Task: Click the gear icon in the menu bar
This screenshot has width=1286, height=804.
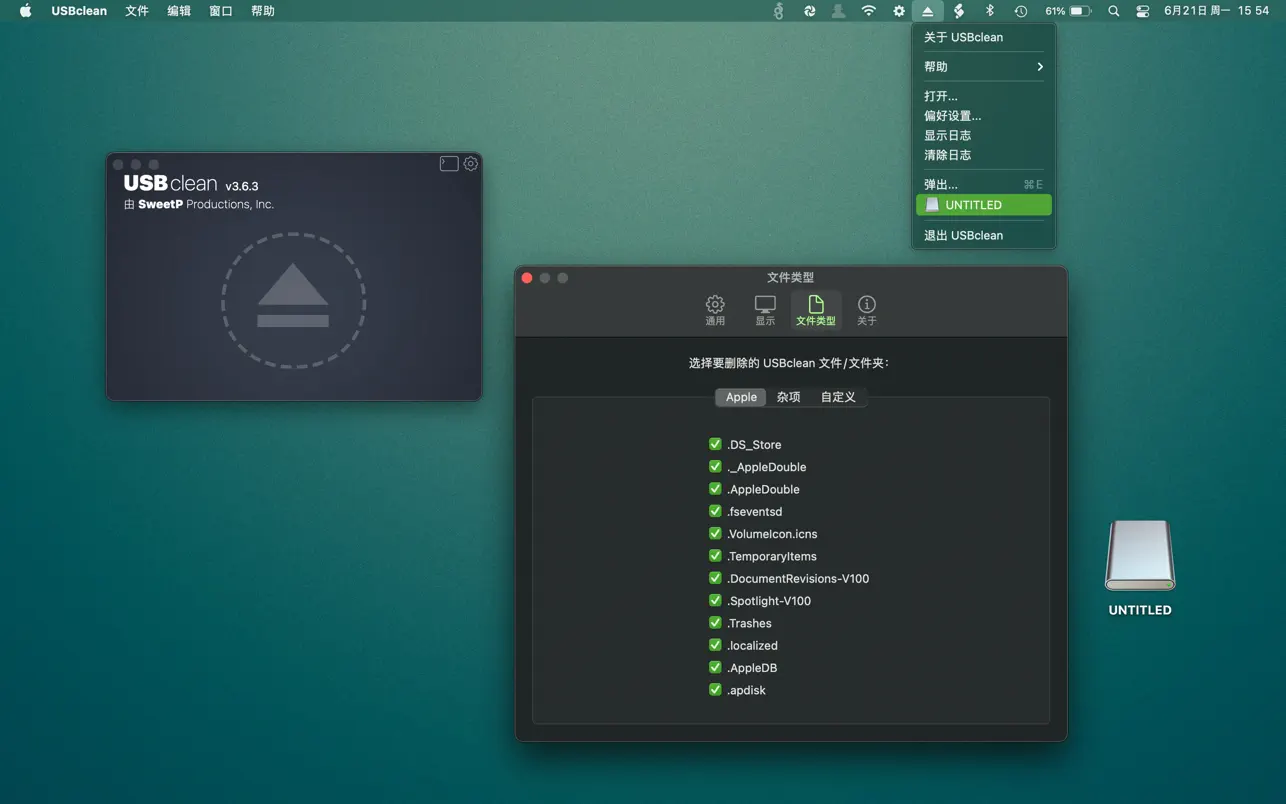Action: tap(899, 11)
